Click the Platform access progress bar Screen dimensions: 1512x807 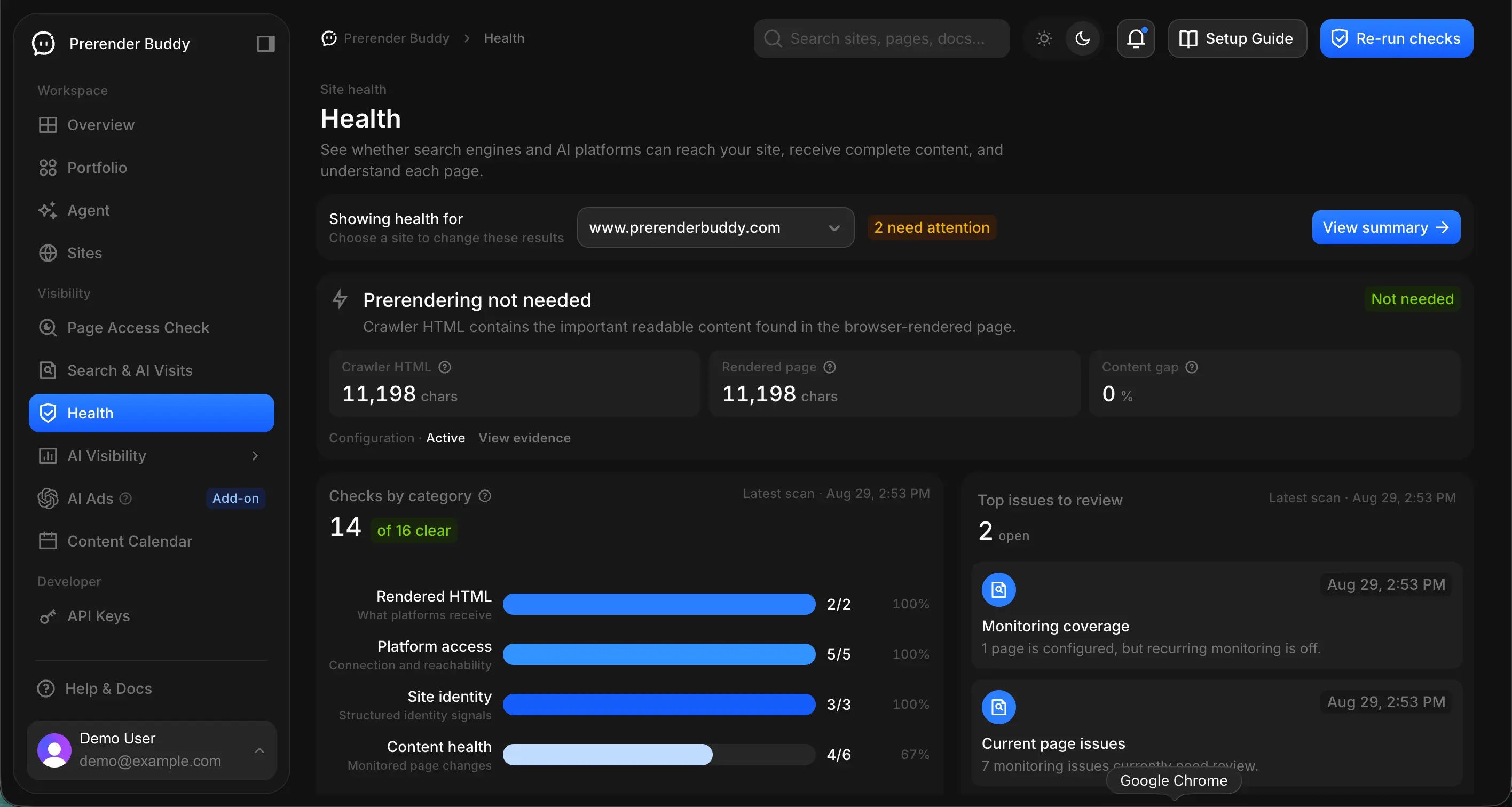(659, 654)
